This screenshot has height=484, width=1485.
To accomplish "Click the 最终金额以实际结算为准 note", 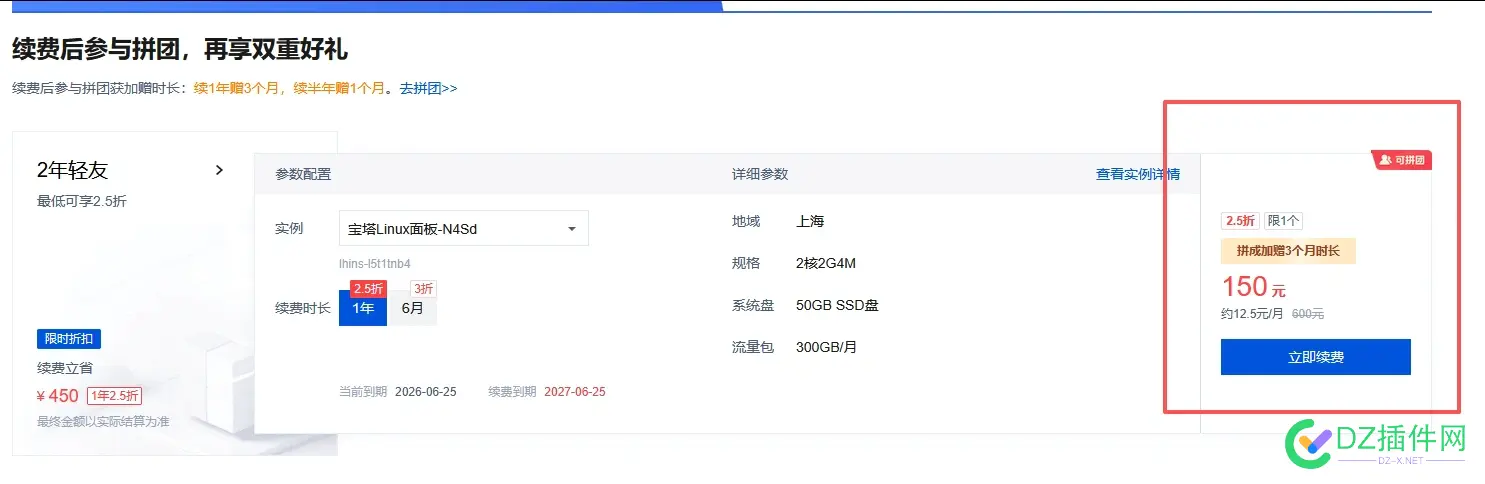I will 103,421.
